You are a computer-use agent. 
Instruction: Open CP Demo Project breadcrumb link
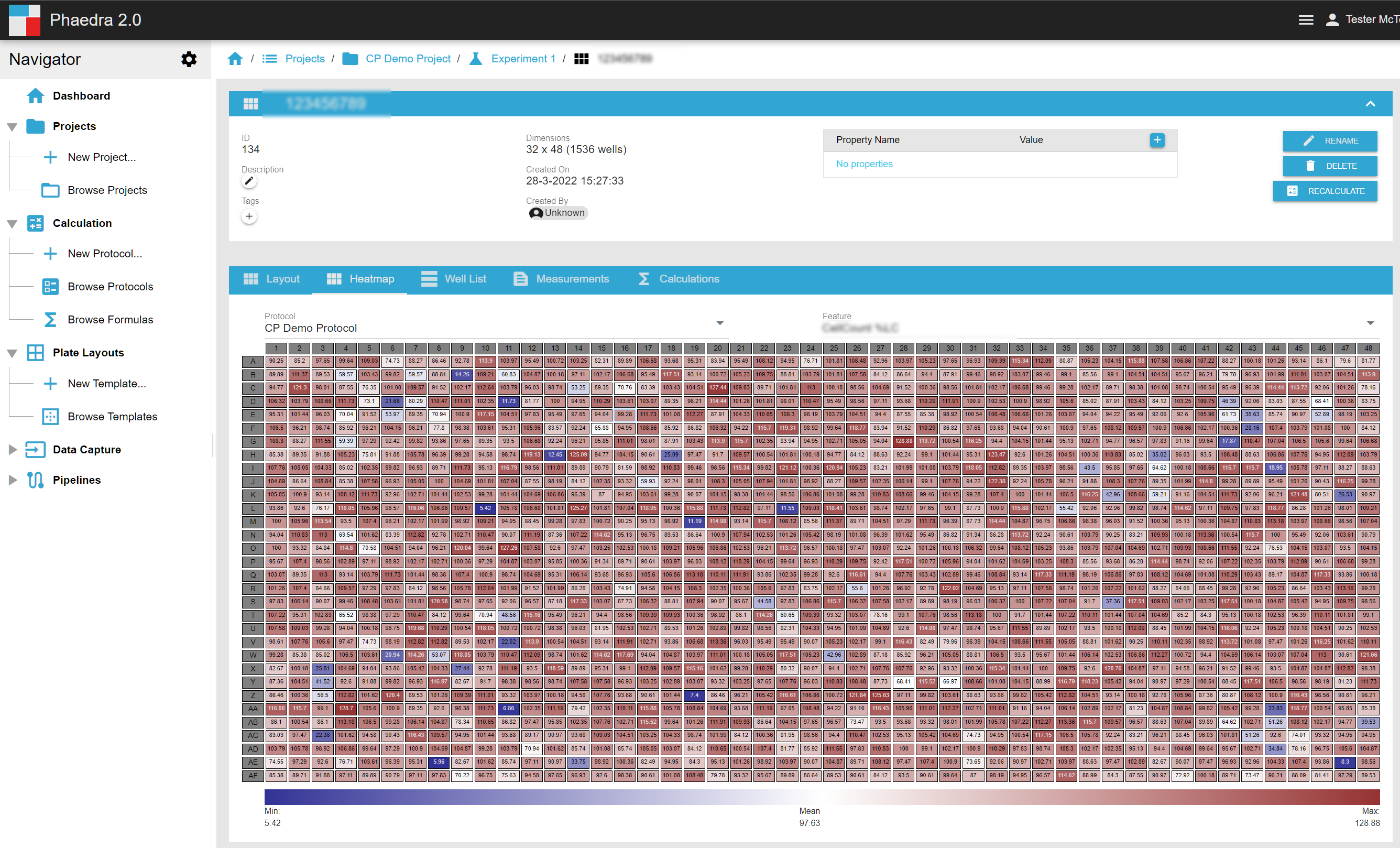pyautogui.click(x=408, y=59)
